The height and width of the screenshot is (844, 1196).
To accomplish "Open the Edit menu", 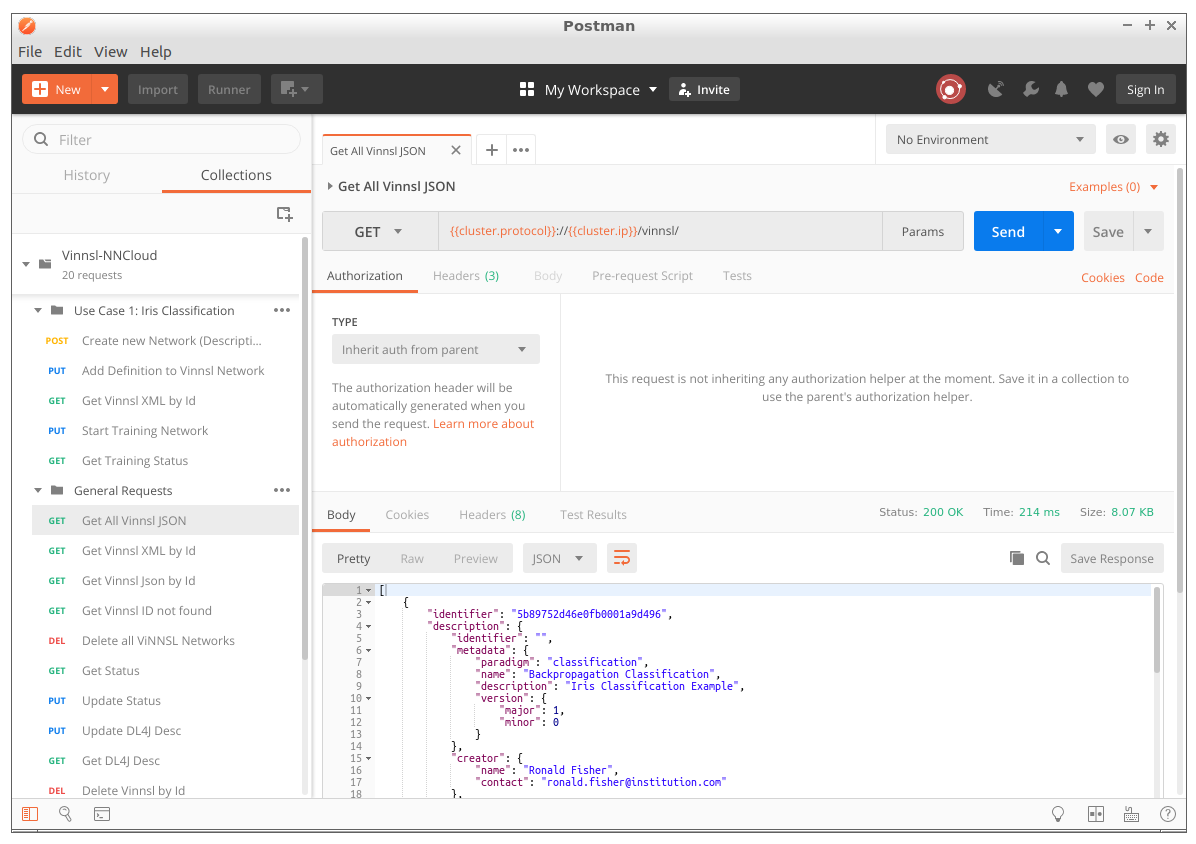I will tap(67, 52).
